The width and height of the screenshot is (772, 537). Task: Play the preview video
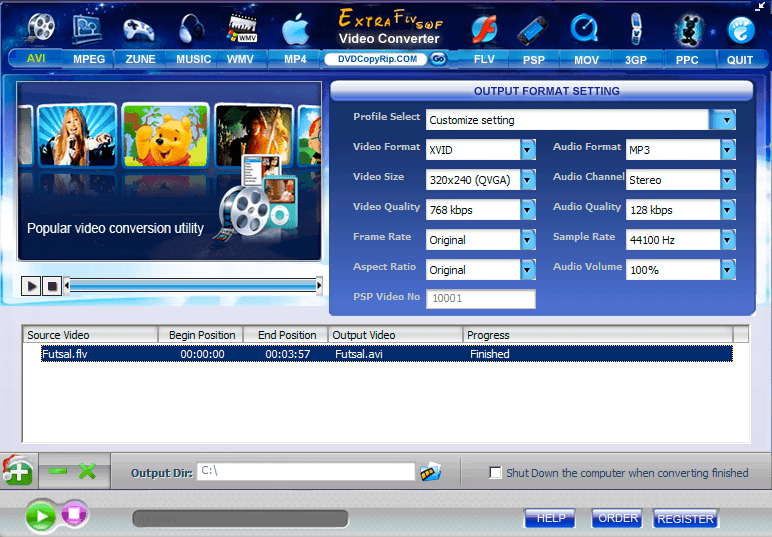click(31, 286)
